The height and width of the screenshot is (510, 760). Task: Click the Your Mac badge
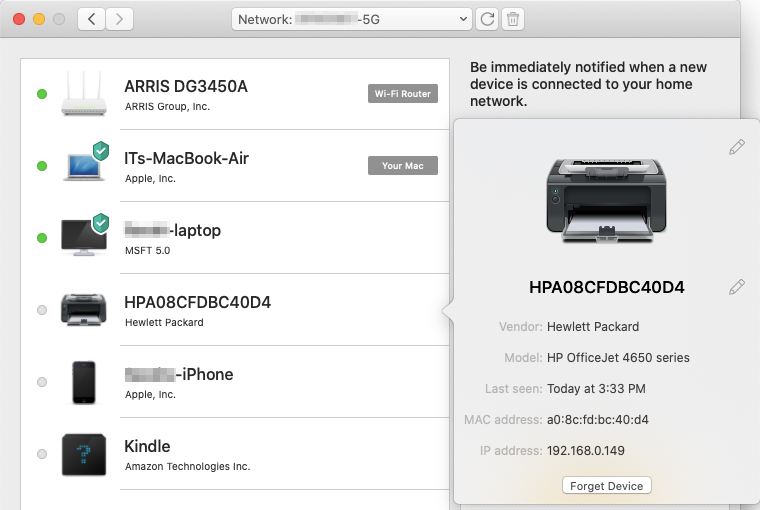click(x=403, y=165)
